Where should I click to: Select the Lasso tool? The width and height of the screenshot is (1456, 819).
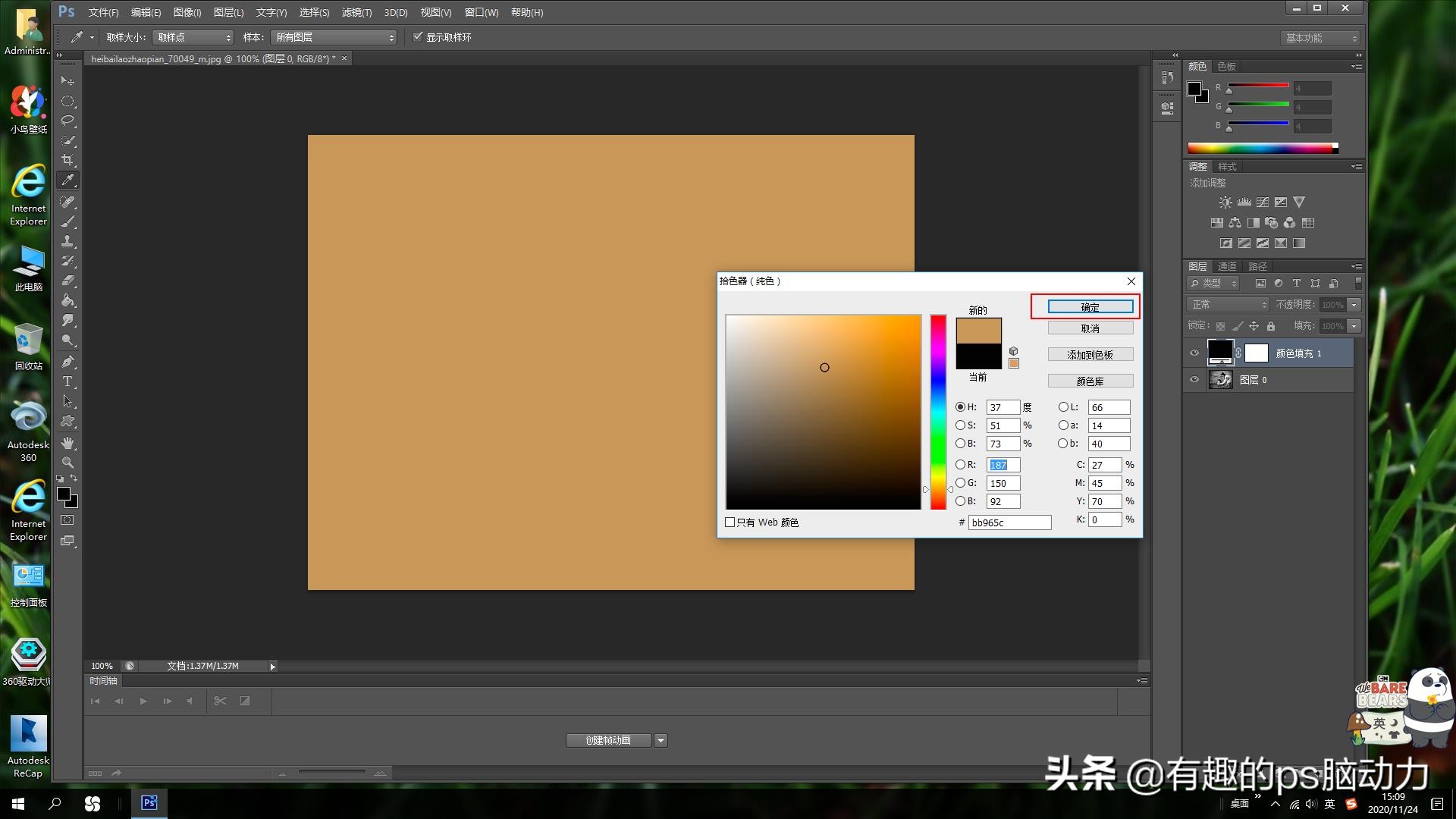[67, 121]
